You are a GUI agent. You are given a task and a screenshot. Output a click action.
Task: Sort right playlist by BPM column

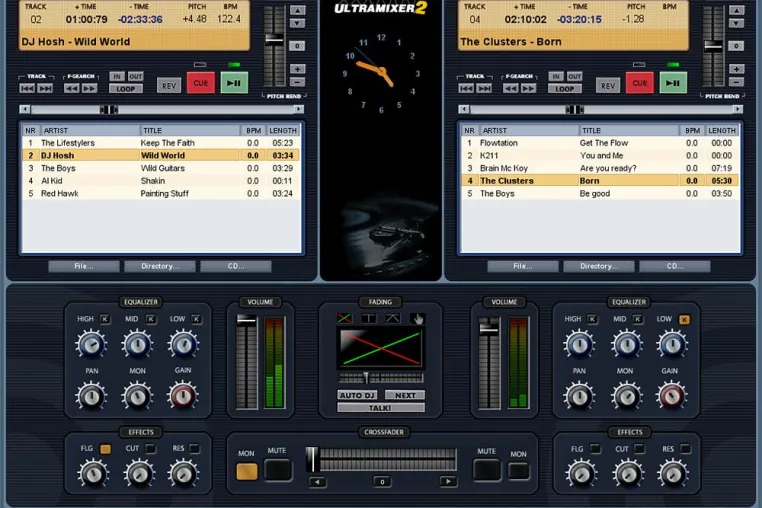tap(693, 130)
